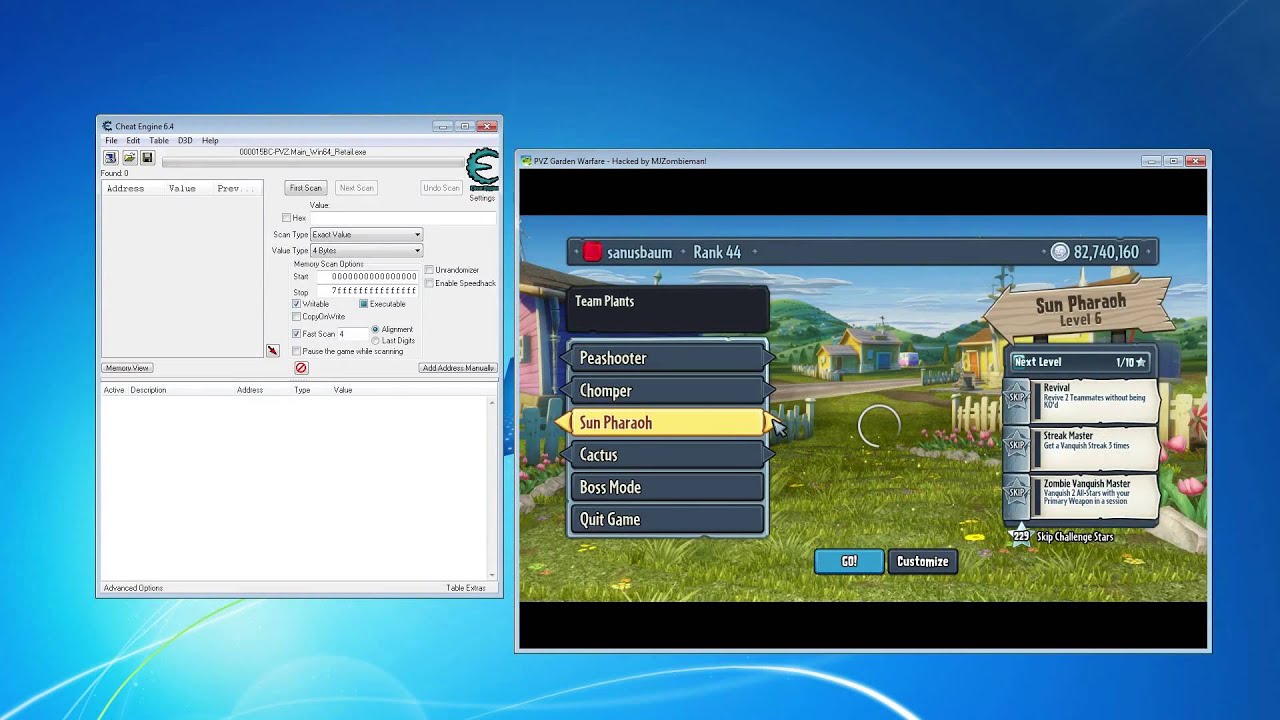
Task: Click the red clear address list icon
Action: 300,368
